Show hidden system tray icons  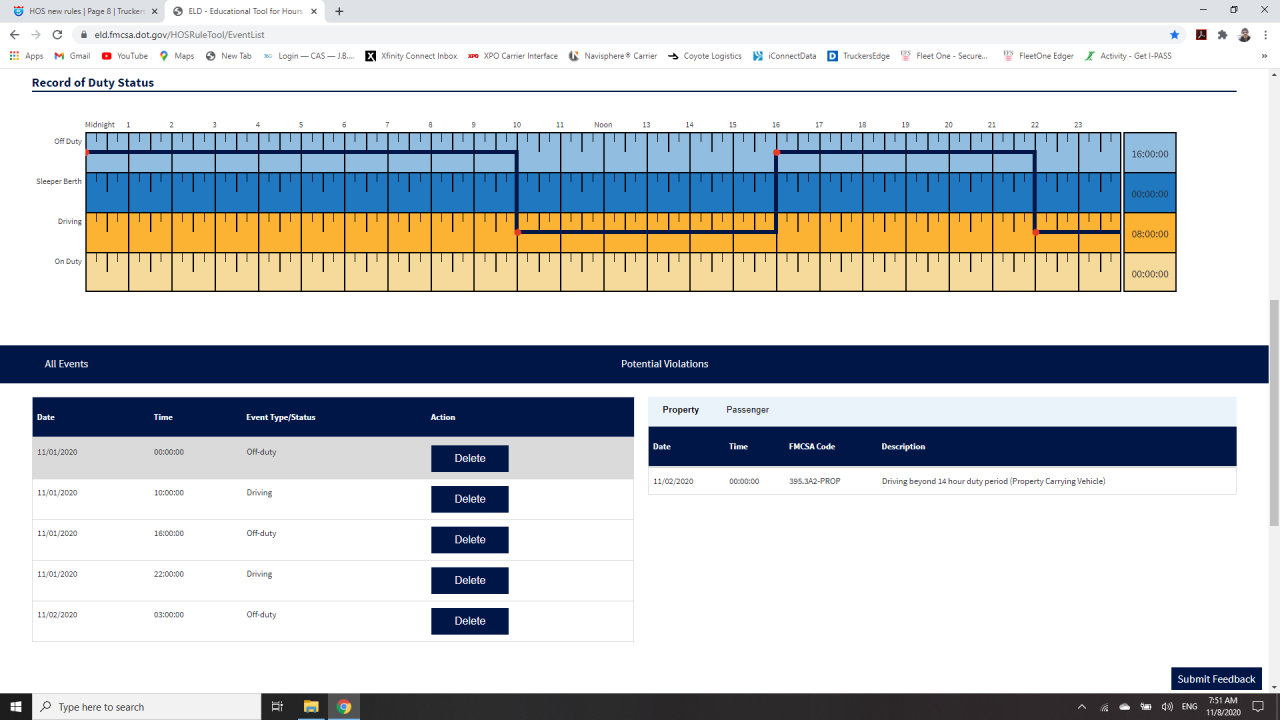[1081, 707]
